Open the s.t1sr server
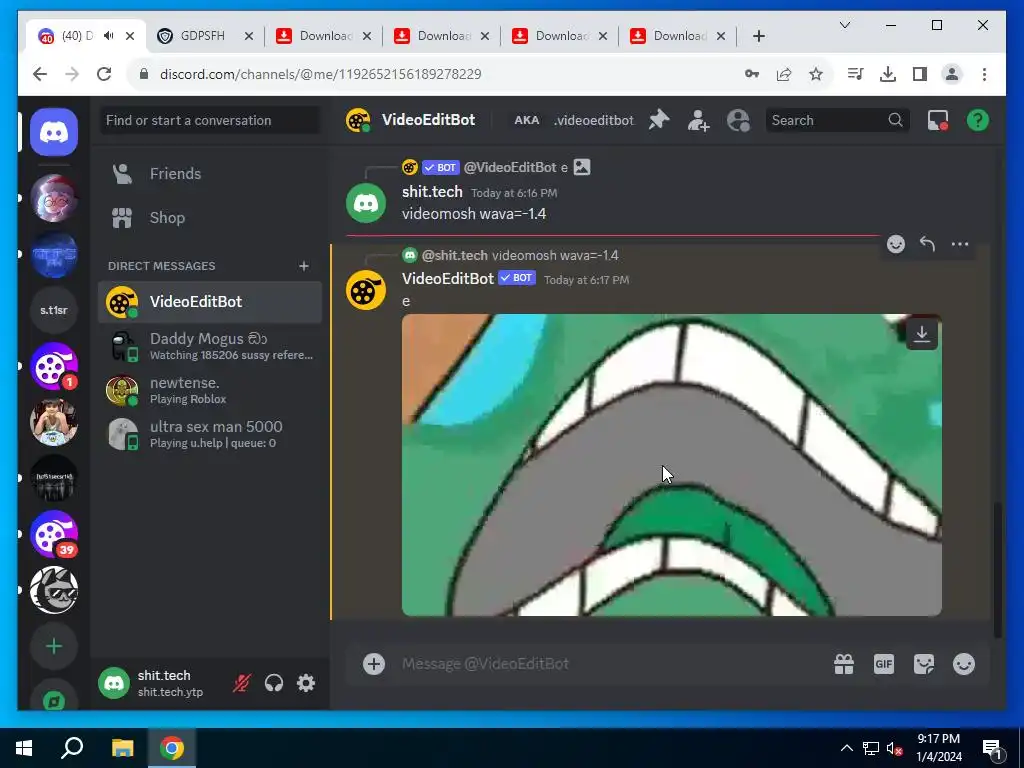The height and width of the screenshot is (768, 1024). point(54,310)
